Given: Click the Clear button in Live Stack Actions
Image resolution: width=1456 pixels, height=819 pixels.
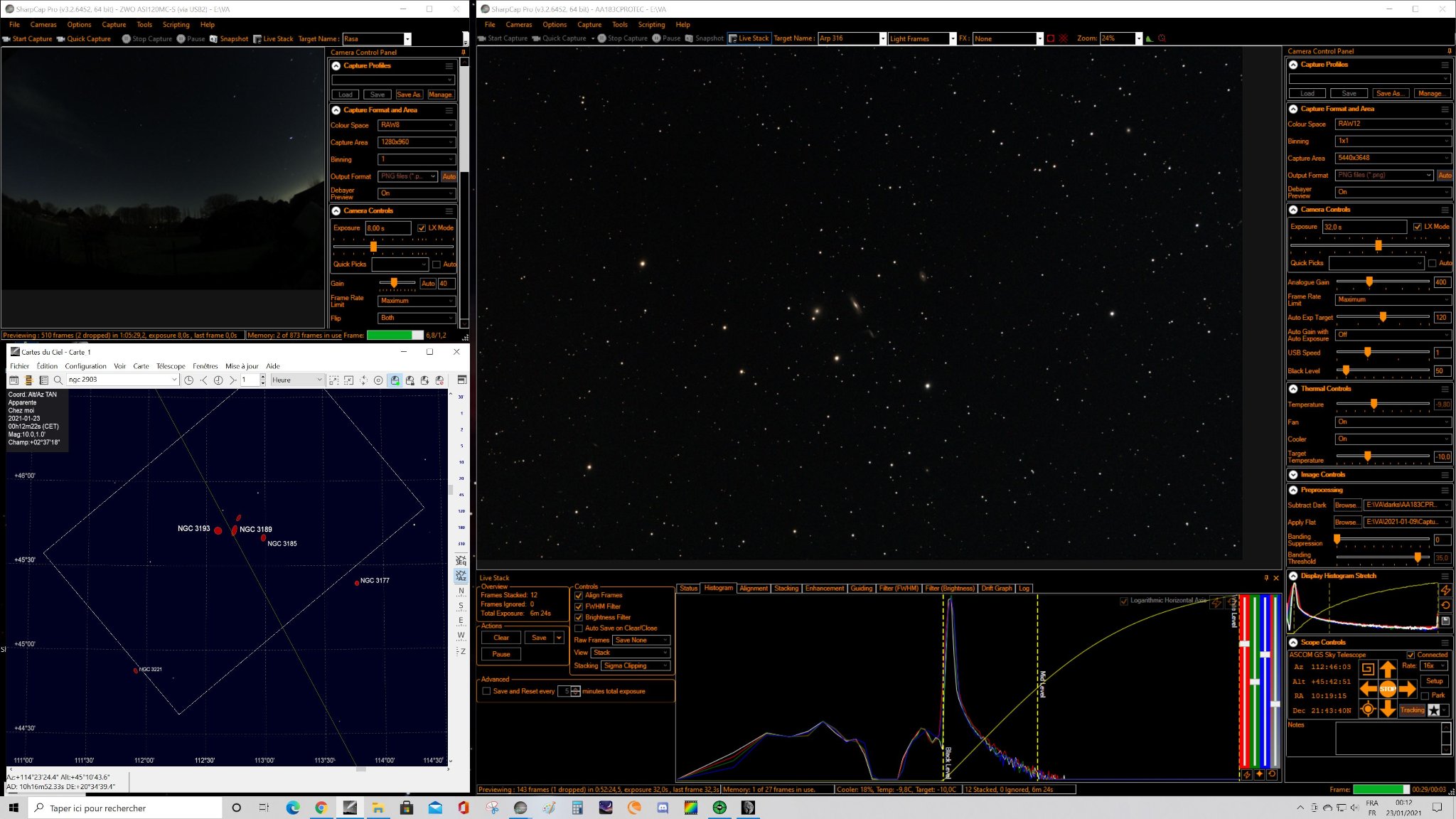Looking at the screenshot, I should [501, 638].
